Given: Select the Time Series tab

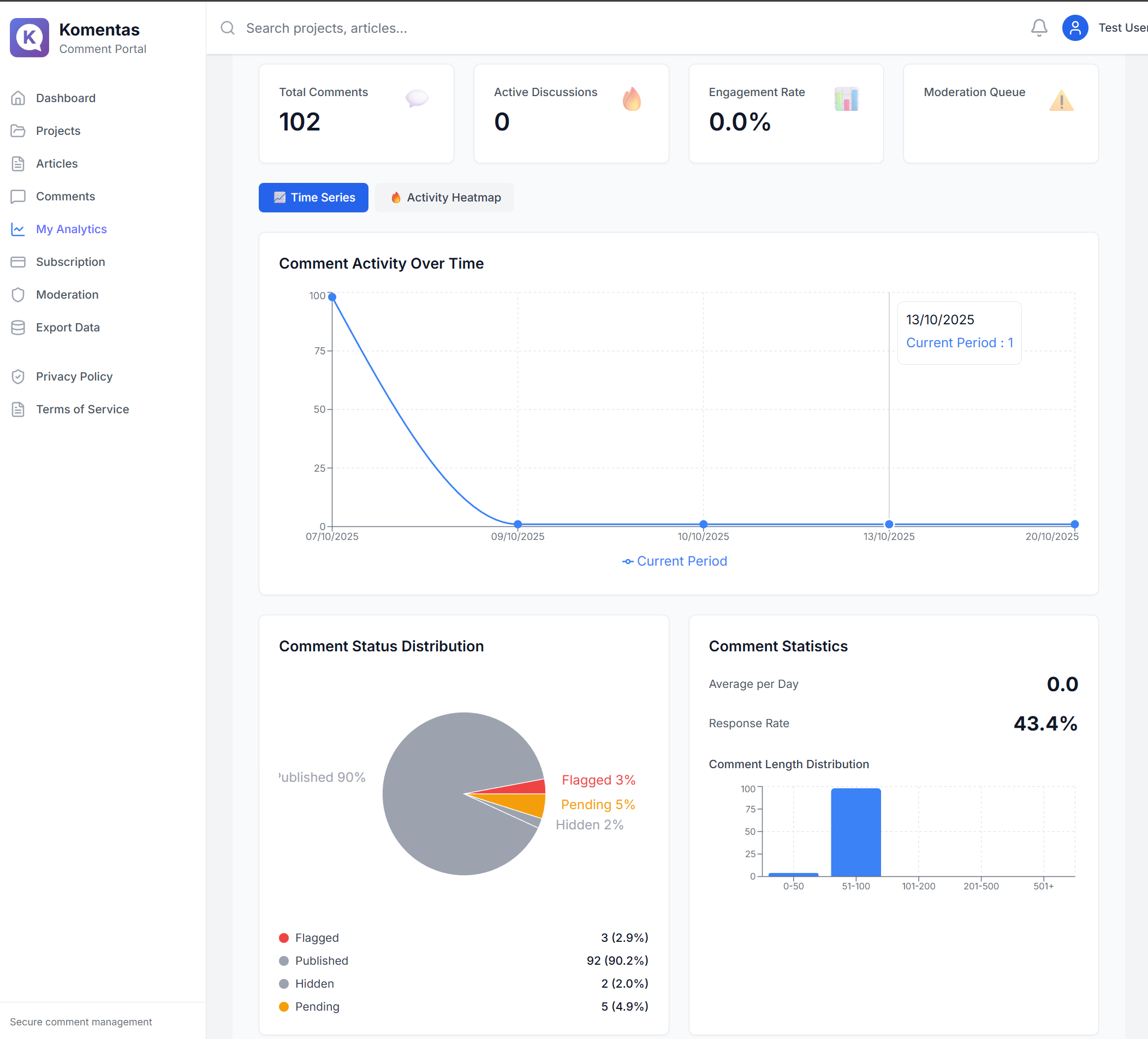Looking at the screenshot, I should pos(313,198).
